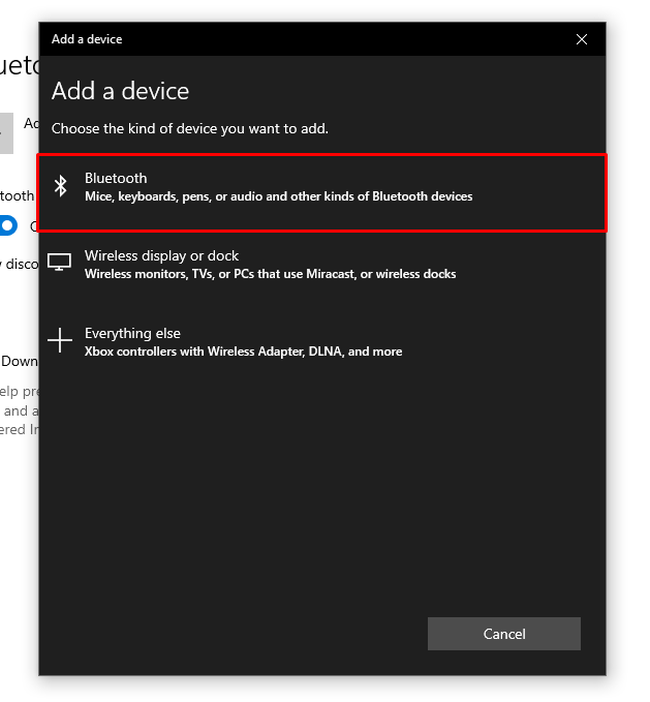Click the 'Wireless monitors, TVs' description text

tap(270, 274)
